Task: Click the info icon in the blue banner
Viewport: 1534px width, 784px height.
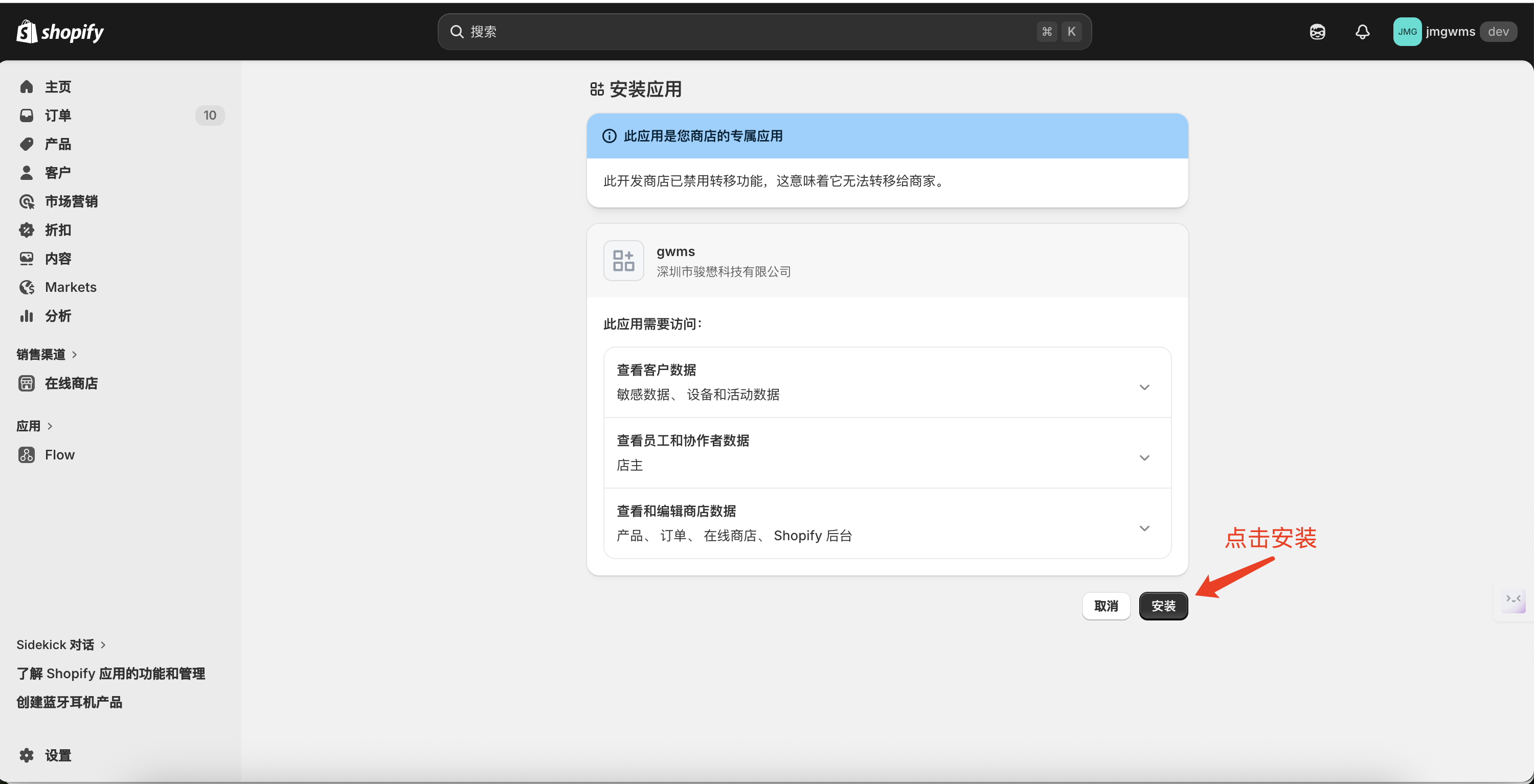Action: point(609,136)
